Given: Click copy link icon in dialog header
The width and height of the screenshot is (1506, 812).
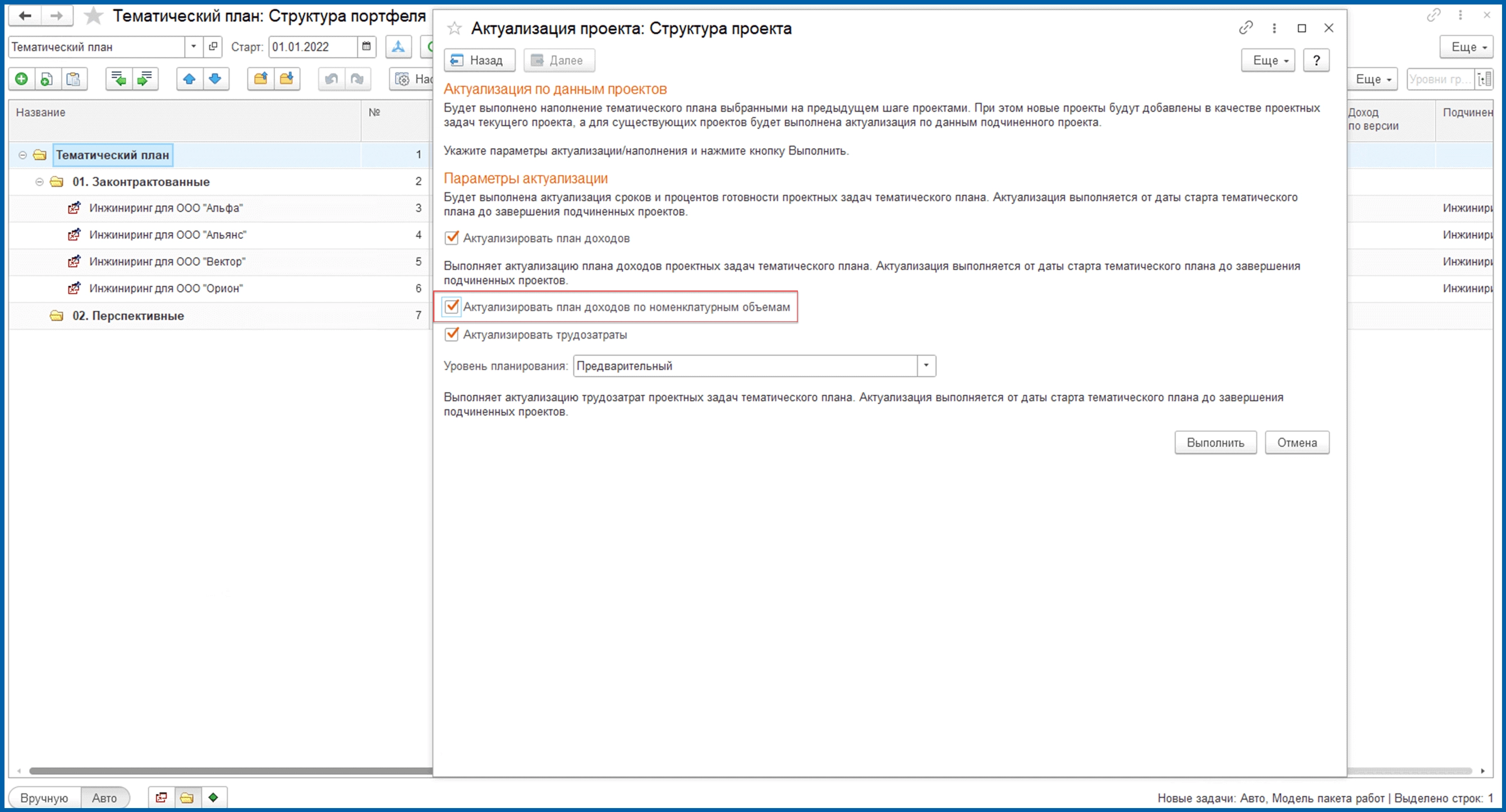Looking at the screenshot, I should click(1245, 28).
